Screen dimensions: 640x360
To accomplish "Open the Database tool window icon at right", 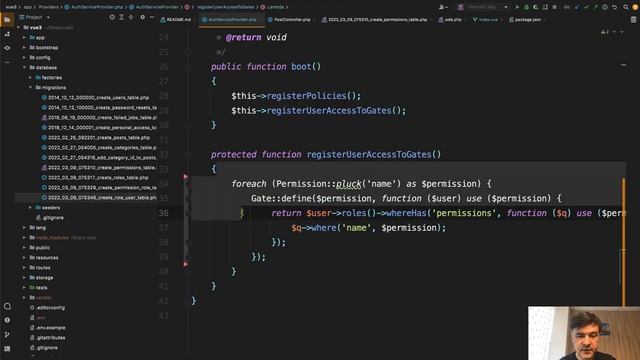I will click(633, 20).
